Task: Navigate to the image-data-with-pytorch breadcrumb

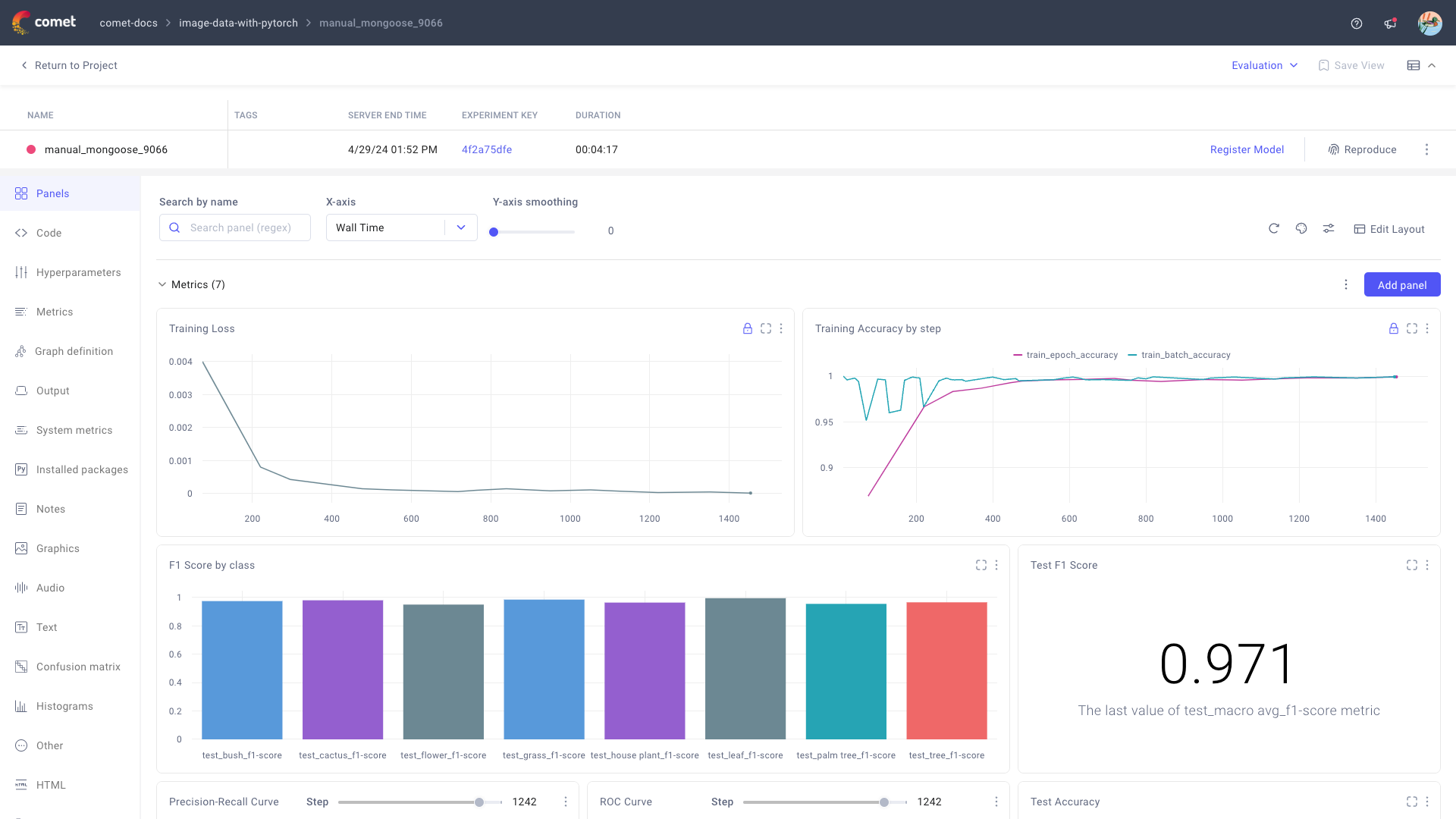Action: [238, 23]
